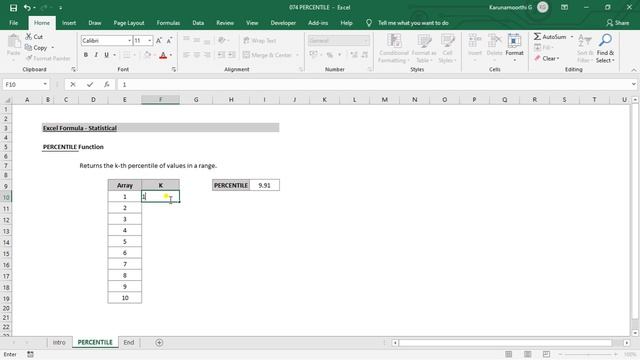This screenshot has height=360, width=640.
Task: Click horizontal scrollbar right arrow
Action: click(x=627, y=343)
